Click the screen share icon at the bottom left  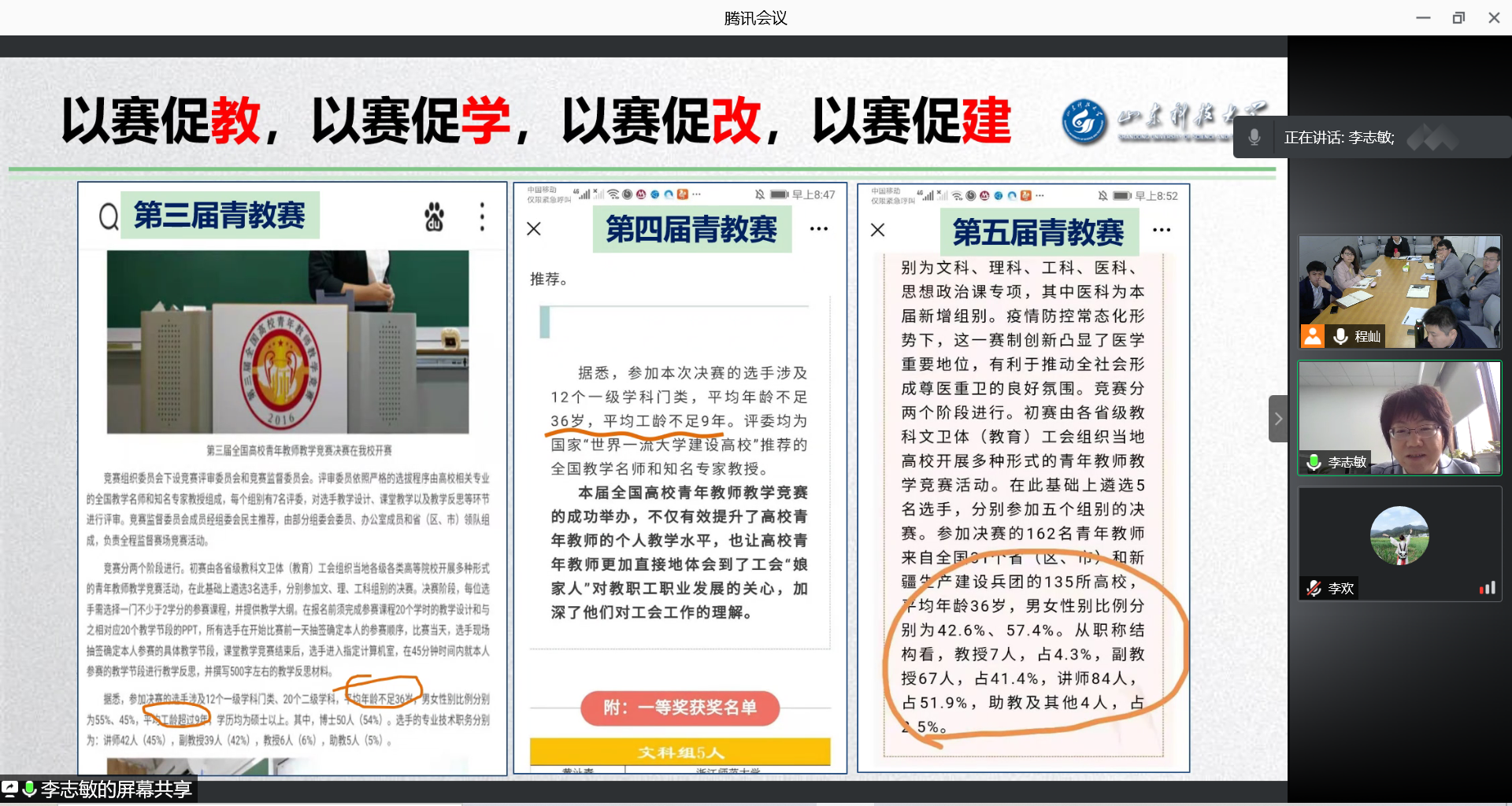click(x=10, y=788)
